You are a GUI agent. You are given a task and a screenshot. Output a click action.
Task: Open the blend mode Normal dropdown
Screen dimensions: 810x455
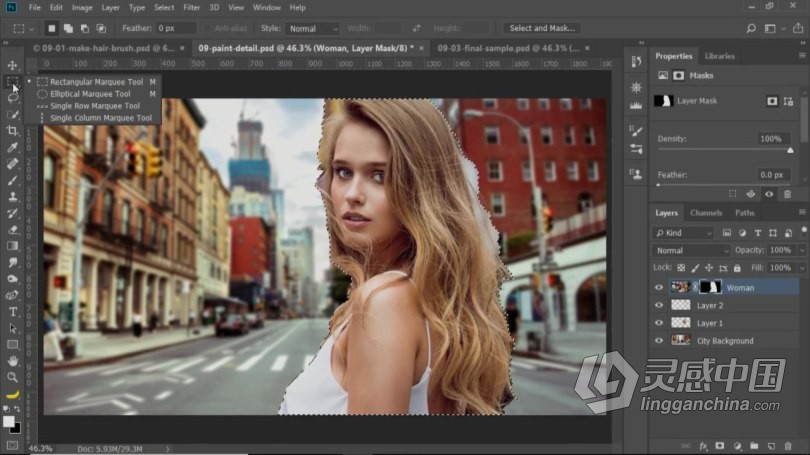pos(691,250)
